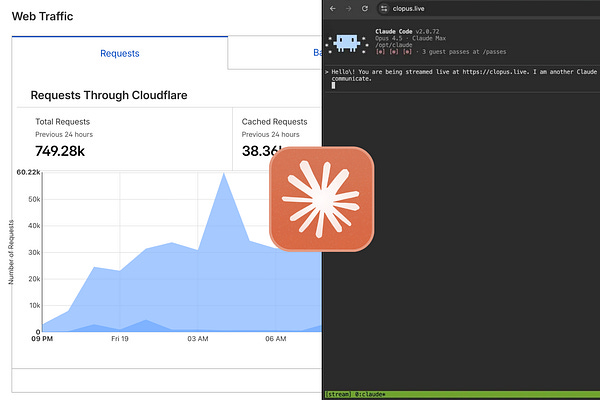Image resolution: width=600 pixels, height=400 pixels.
Task: Click the Opus 4.5 Claude Max line
Action: pyautogui.click(x=410, y=38)
